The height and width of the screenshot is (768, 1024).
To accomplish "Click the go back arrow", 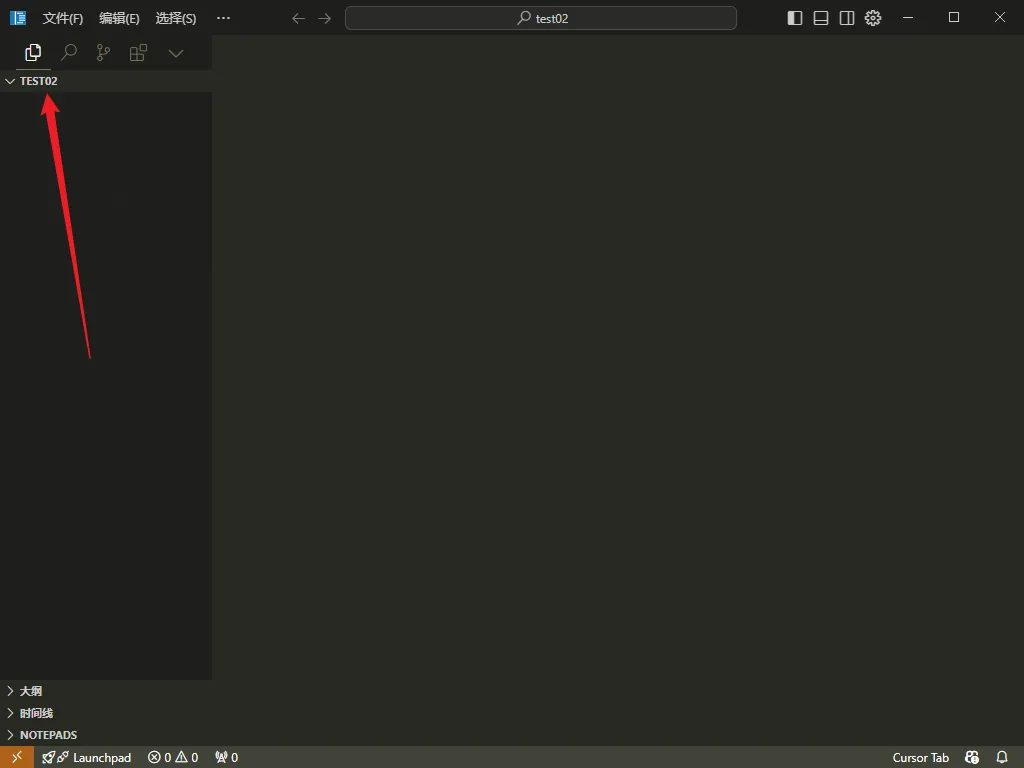I will click(298, 18).
